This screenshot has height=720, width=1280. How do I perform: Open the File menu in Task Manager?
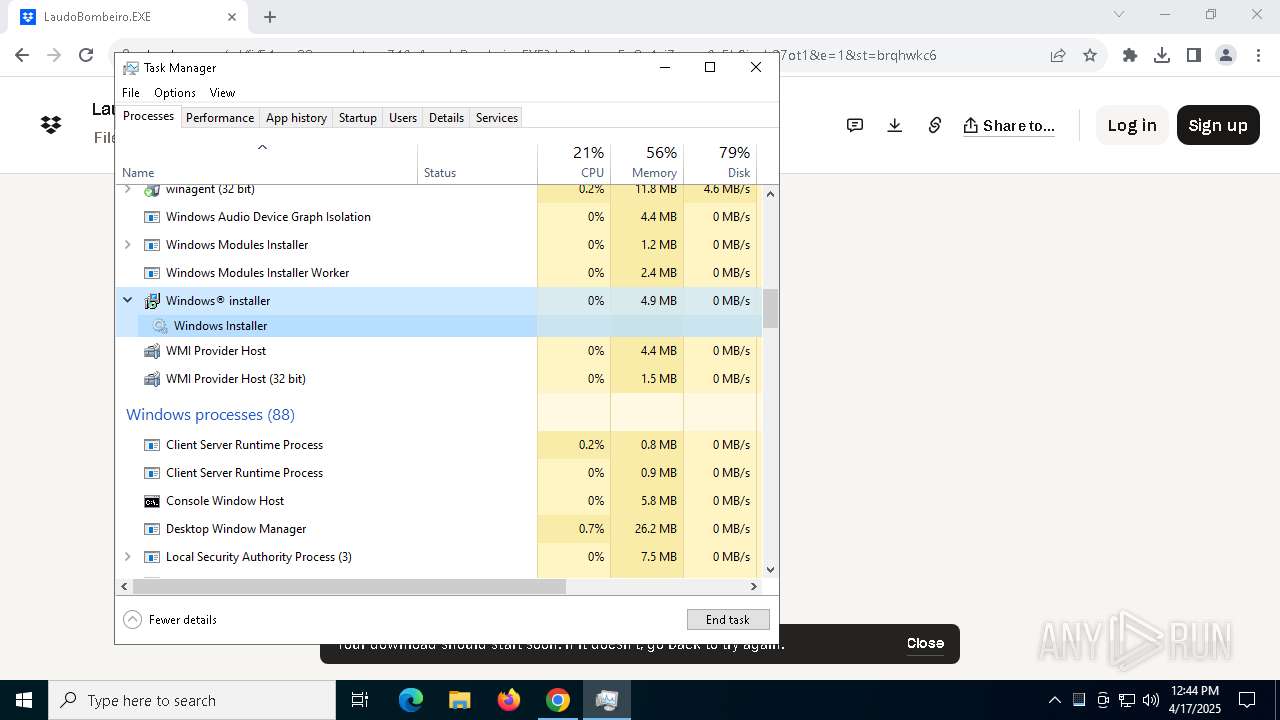coord(131,92)
